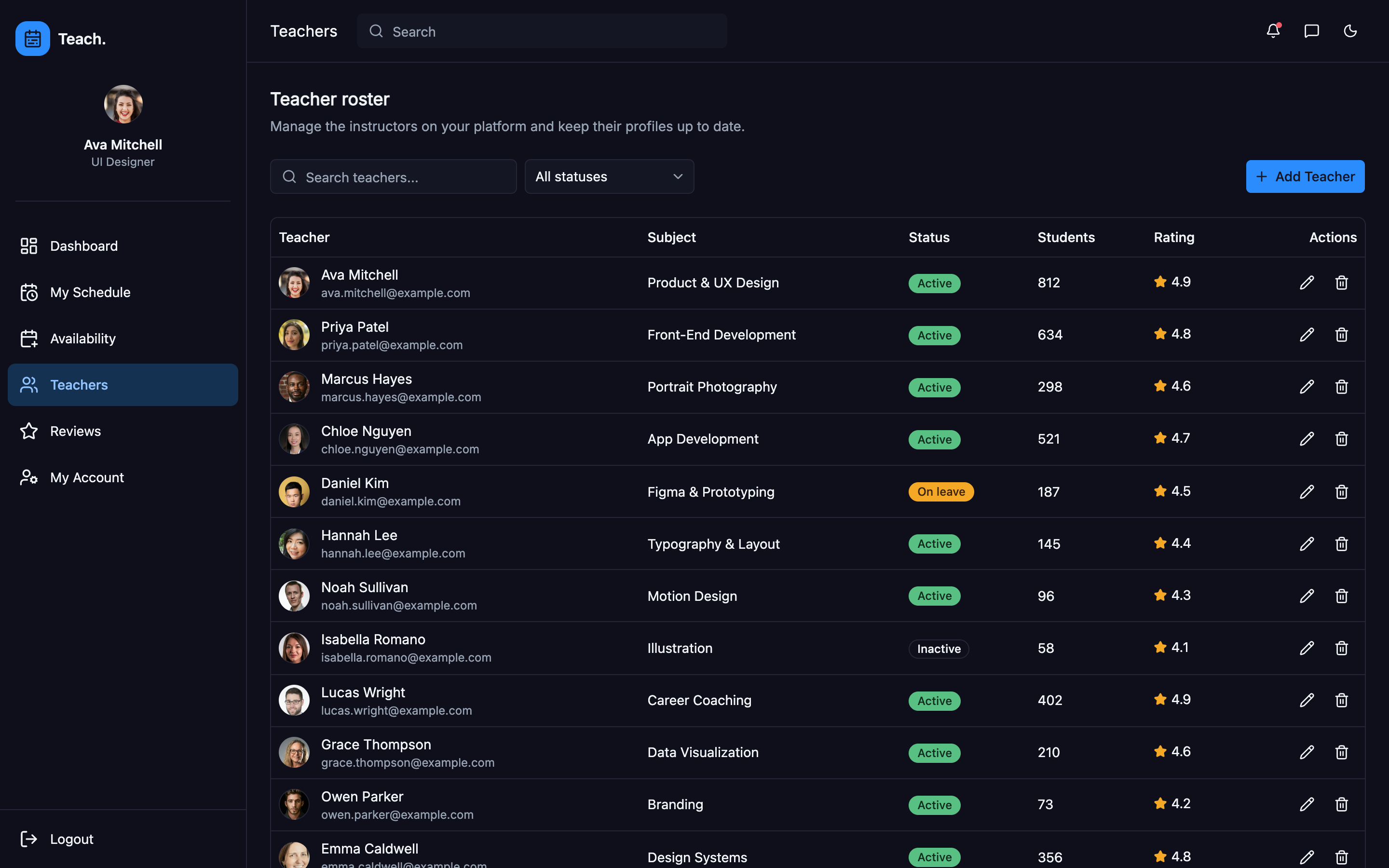The width and height of the screenshot is (1389, 868).
Task: Toggle dark mode moon icon
Action: click(x=1350, y=31)
